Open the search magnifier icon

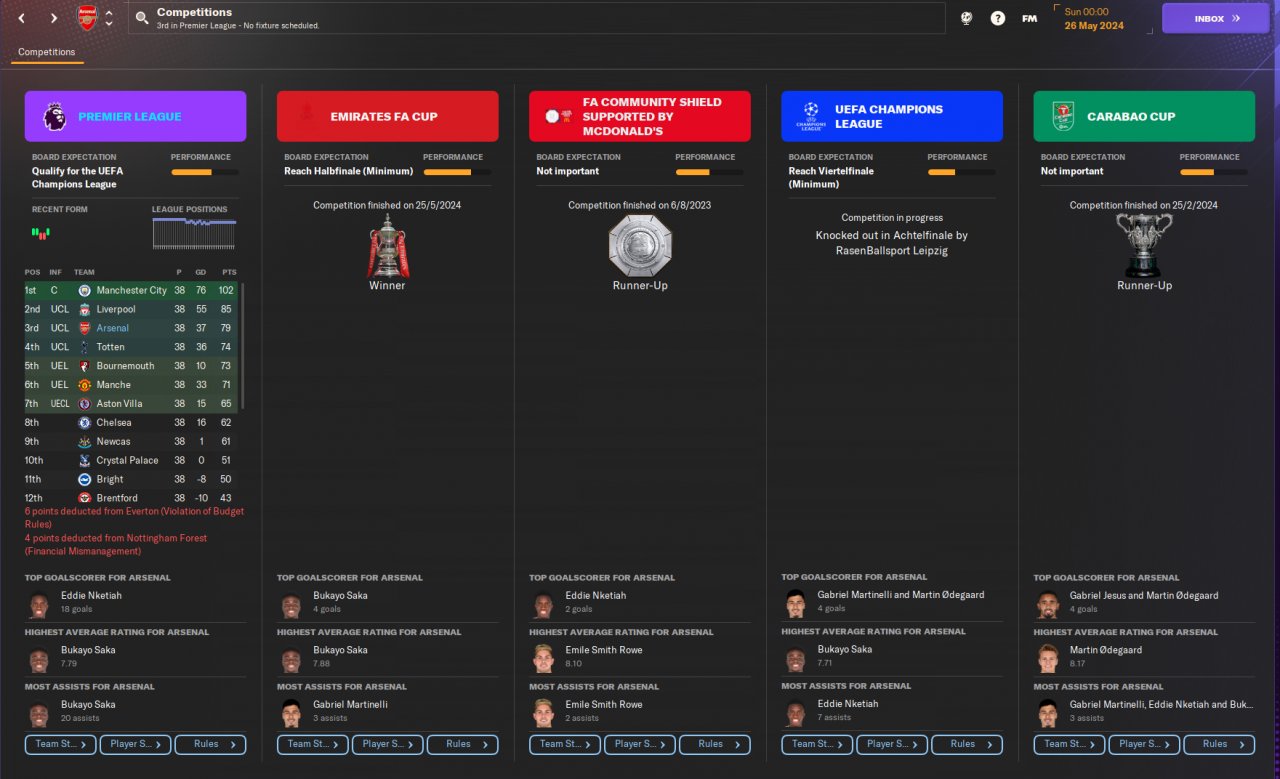click(142, 18)
